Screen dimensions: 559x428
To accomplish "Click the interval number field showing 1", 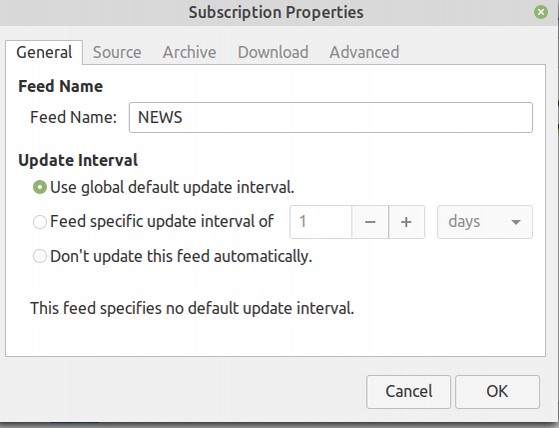I will pos(321,222).
